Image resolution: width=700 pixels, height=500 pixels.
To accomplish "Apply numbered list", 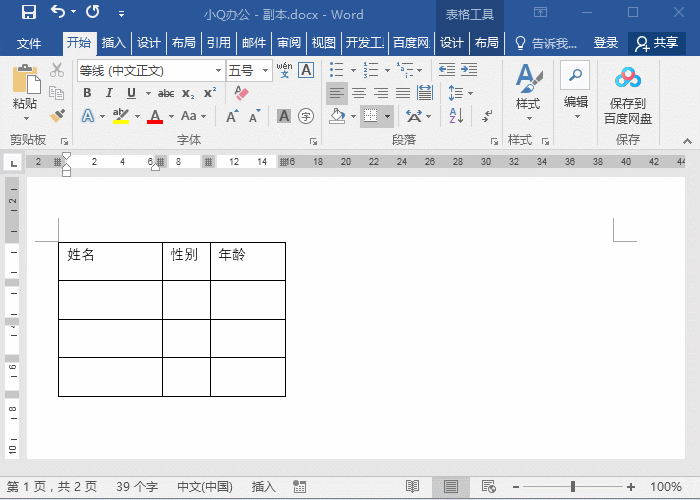I will [x=371, y=70].
